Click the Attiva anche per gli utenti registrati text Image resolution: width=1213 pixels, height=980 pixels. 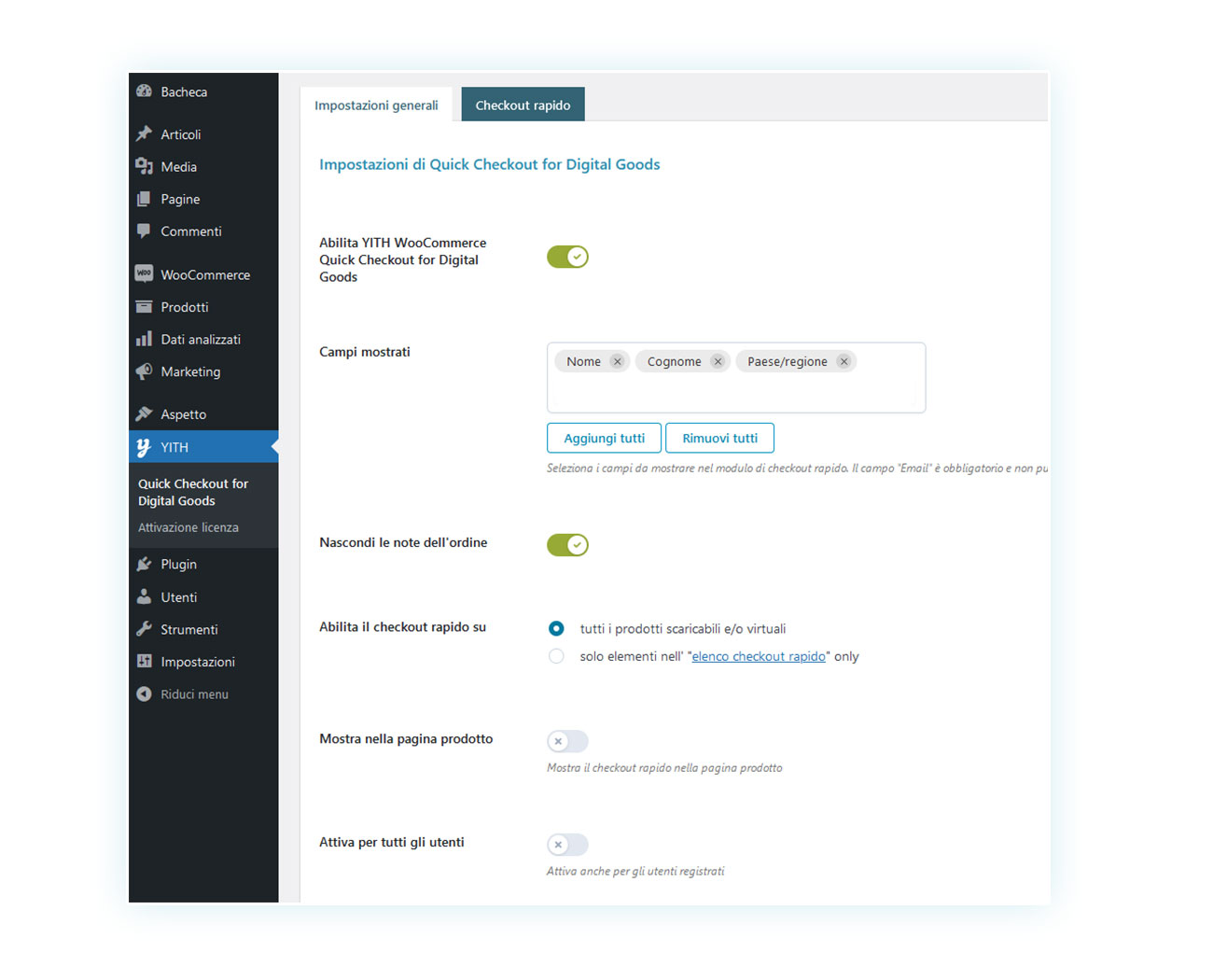click(x=635, y=871)
